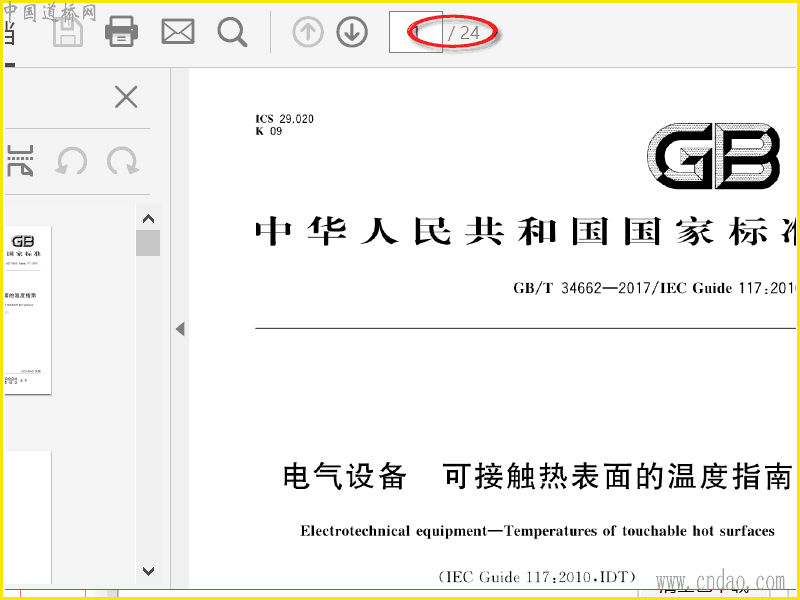This screenshot has height=600, width=800.
Task: Click the K 09 classification text
Action: pos(269,131)
